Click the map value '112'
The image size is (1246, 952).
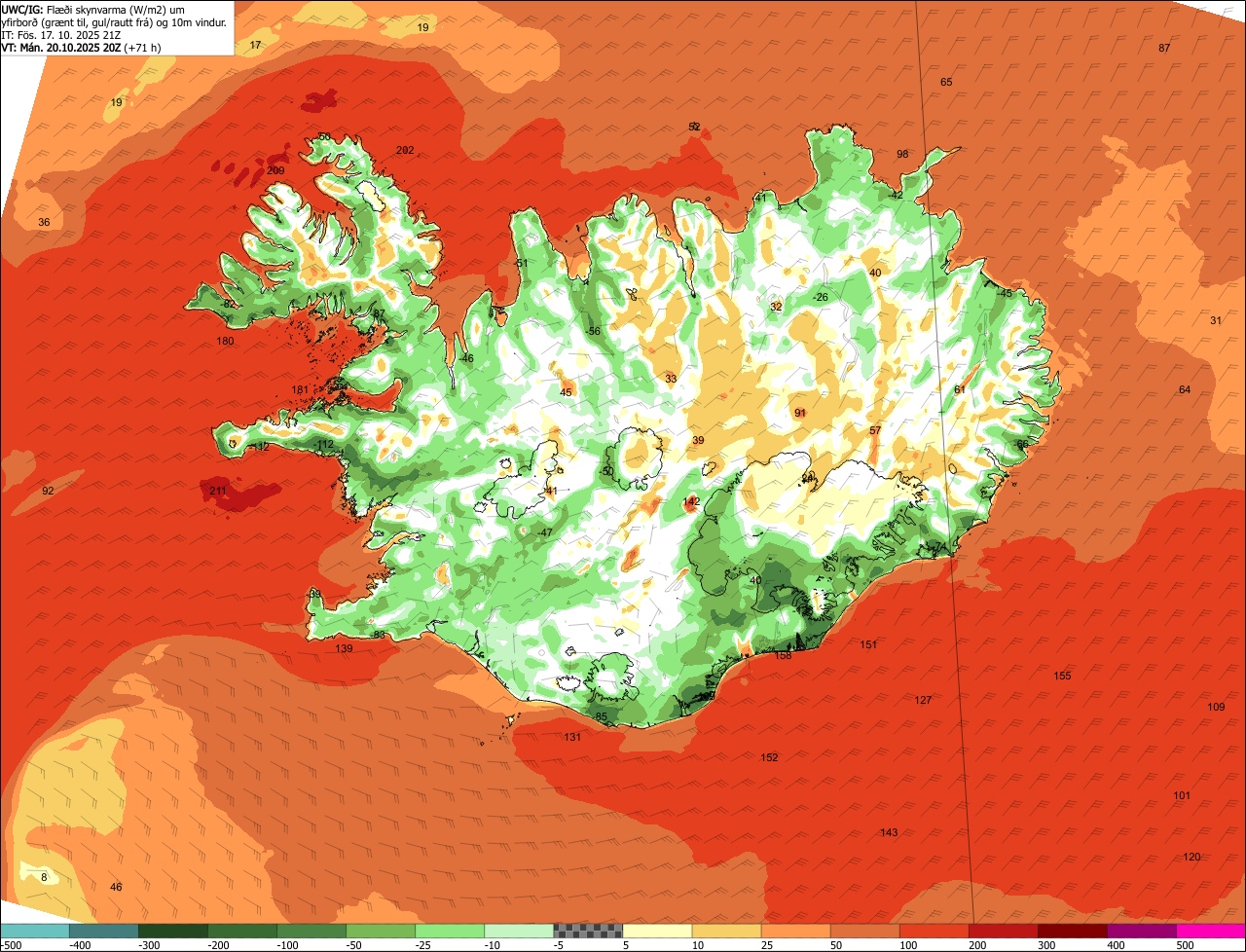[x=324, y=445]
